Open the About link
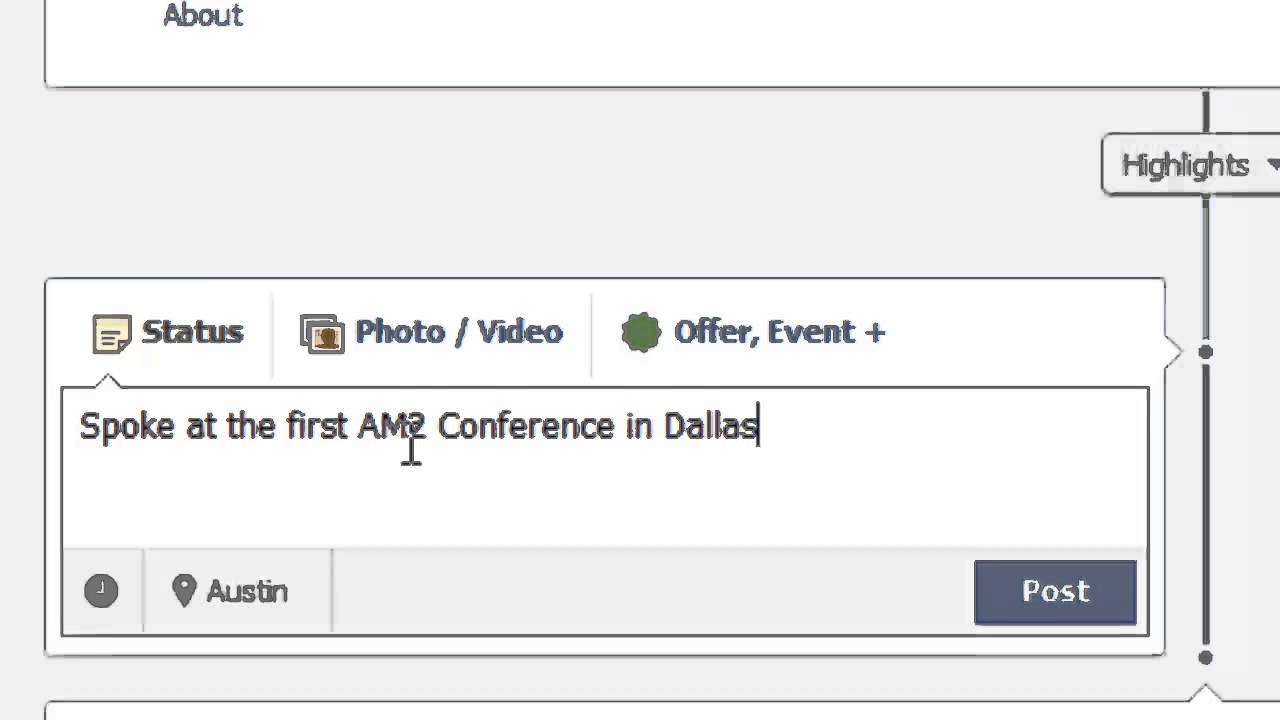1280x720 pixels. (x=203, y=15)
